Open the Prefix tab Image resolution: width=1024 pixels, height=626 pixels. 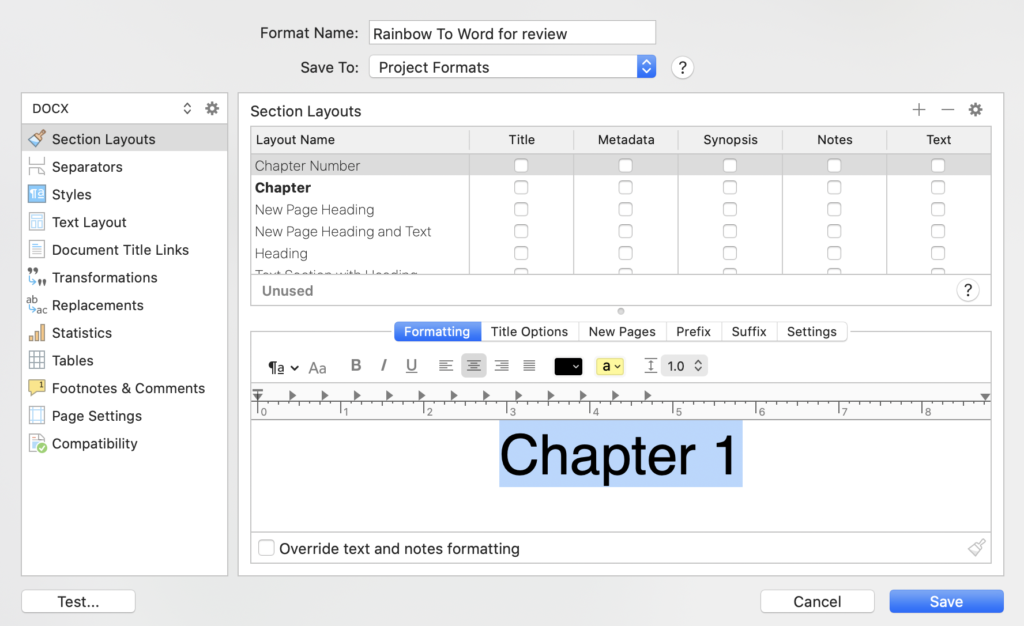click(693, 331)
